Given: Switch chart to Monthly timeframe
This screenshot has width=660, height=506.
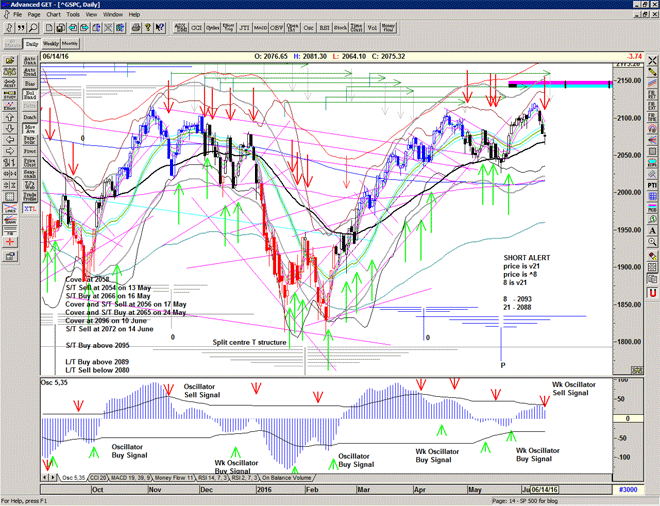Looking at the screenshot, I should pyautogui.click(x=70, y=44).
